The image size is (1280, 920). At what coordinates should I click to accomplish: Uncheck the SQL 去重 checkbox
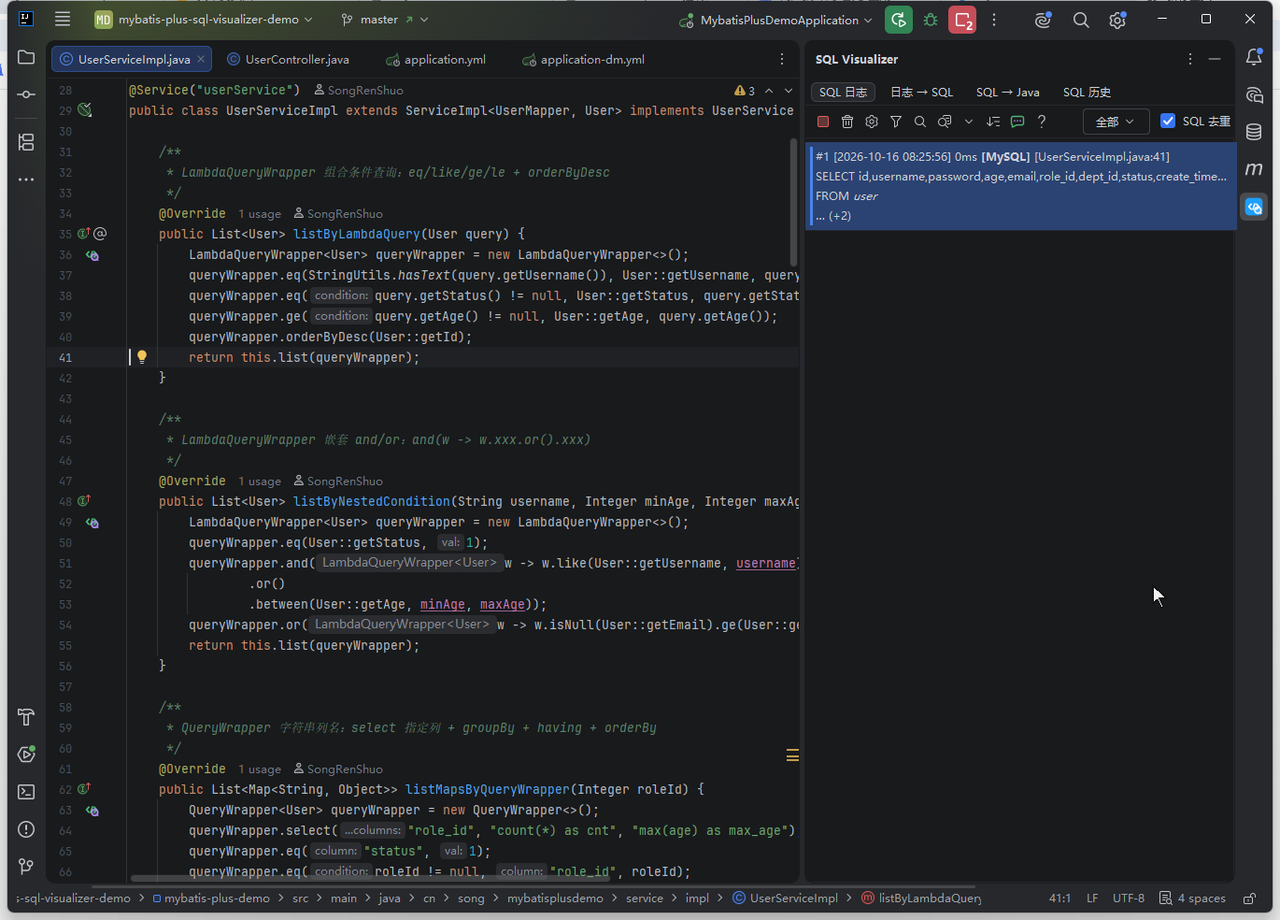point(1168,121)
